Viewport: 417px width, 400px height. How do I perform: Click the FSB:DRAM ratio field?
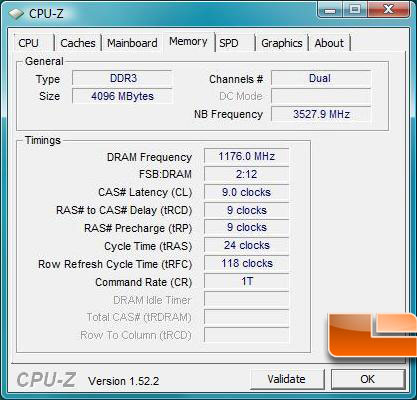tap(246, 174)
